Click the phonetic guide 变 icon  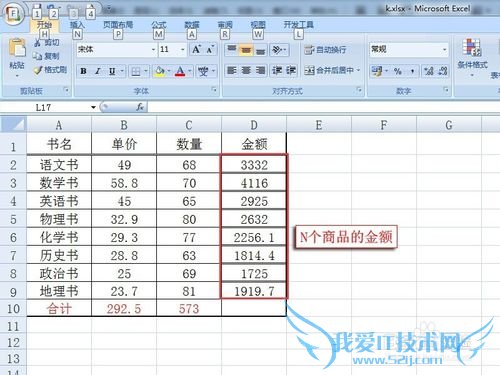pyautogui.click(x=203, y=71)
